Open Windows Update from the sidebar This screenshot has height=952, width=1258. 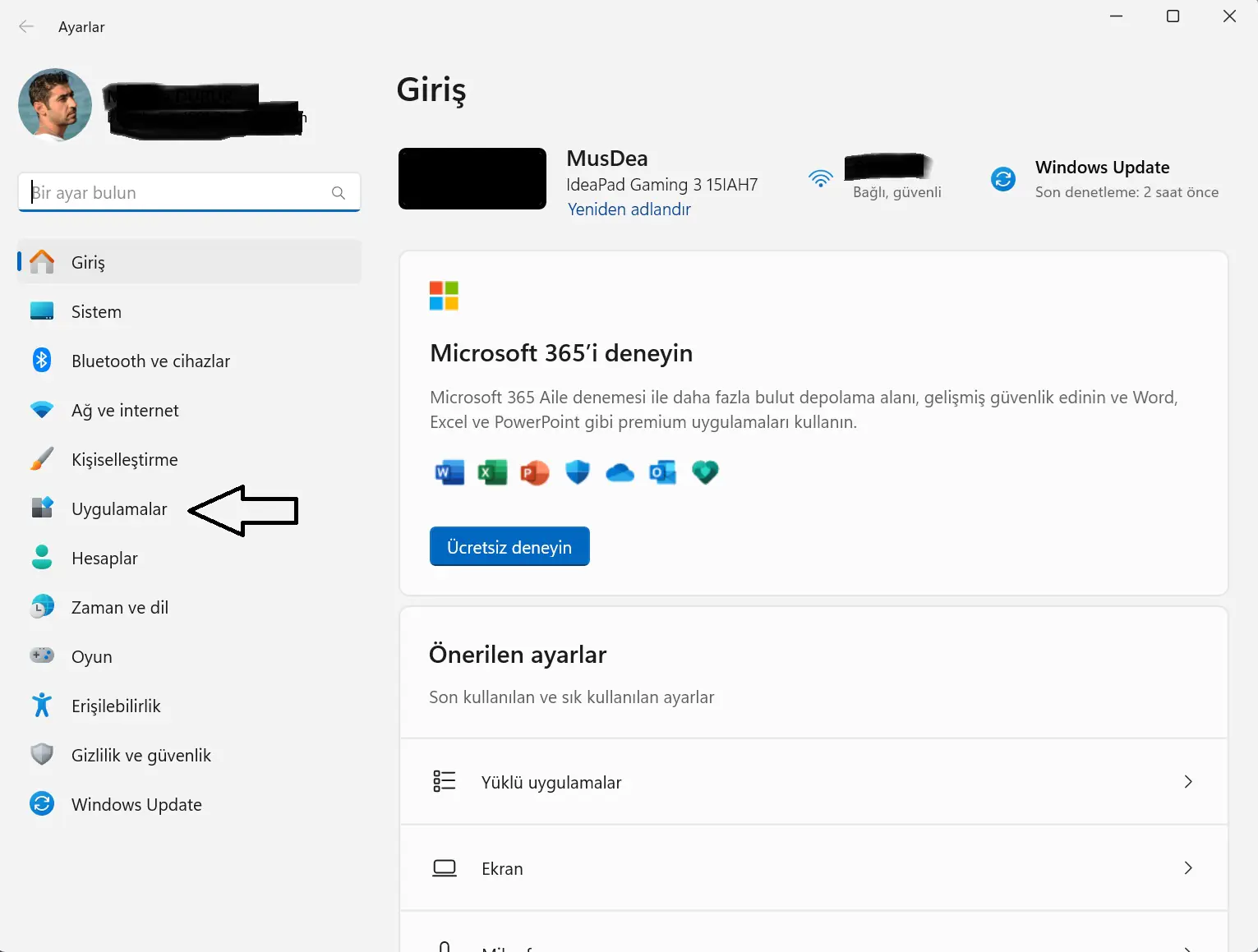click(x=189, y=804)
